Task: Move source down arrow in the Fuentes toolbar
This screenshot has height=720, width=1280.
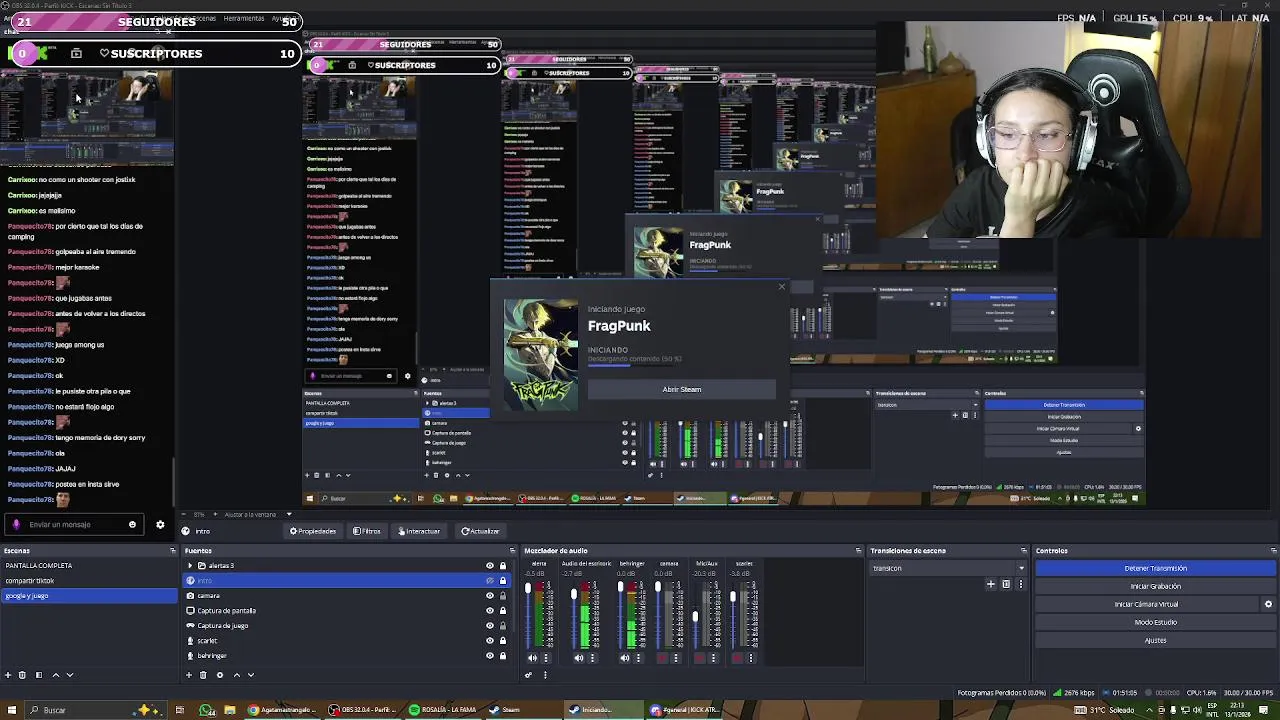Action: [251, 675]
